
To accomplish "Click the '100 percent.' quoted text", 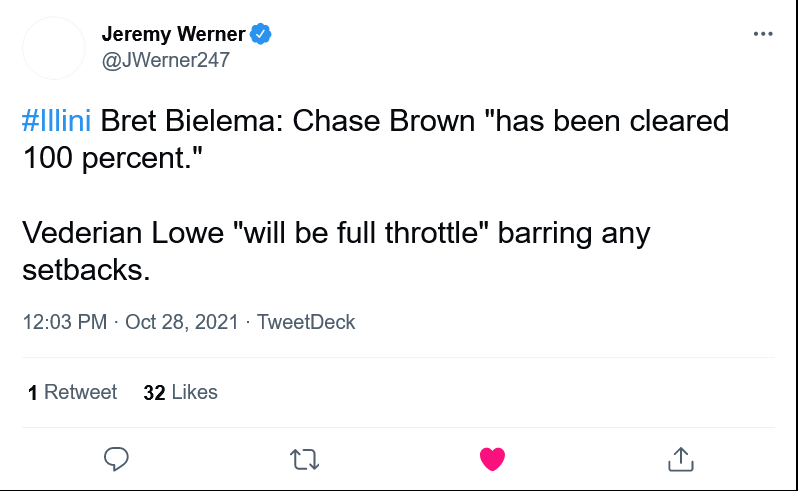I will pos(108,158).
